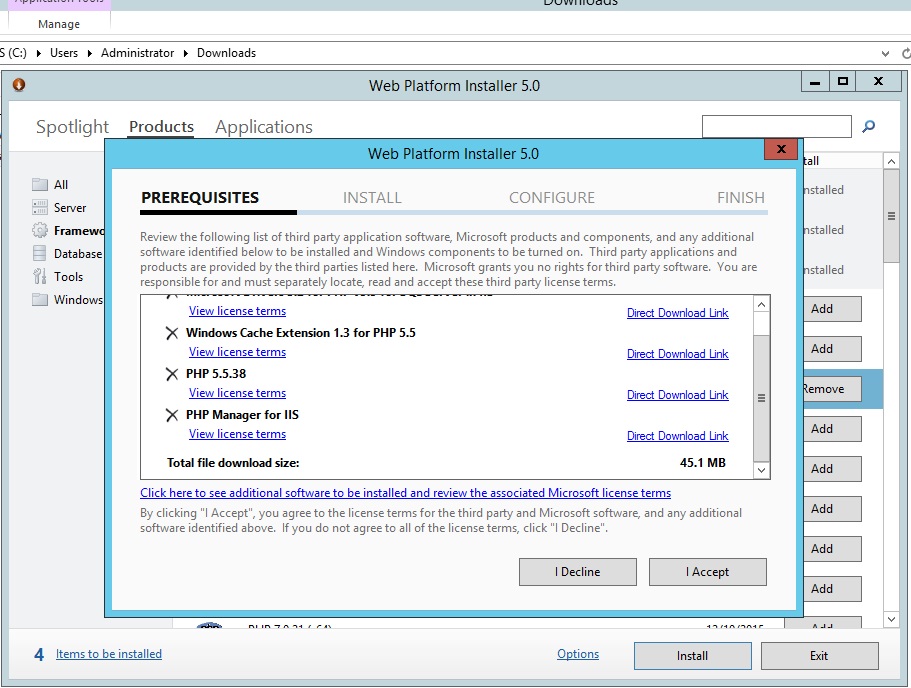Click the X icon beside Windows Cache Extension 1.3
911x688 pixels.
172,333
